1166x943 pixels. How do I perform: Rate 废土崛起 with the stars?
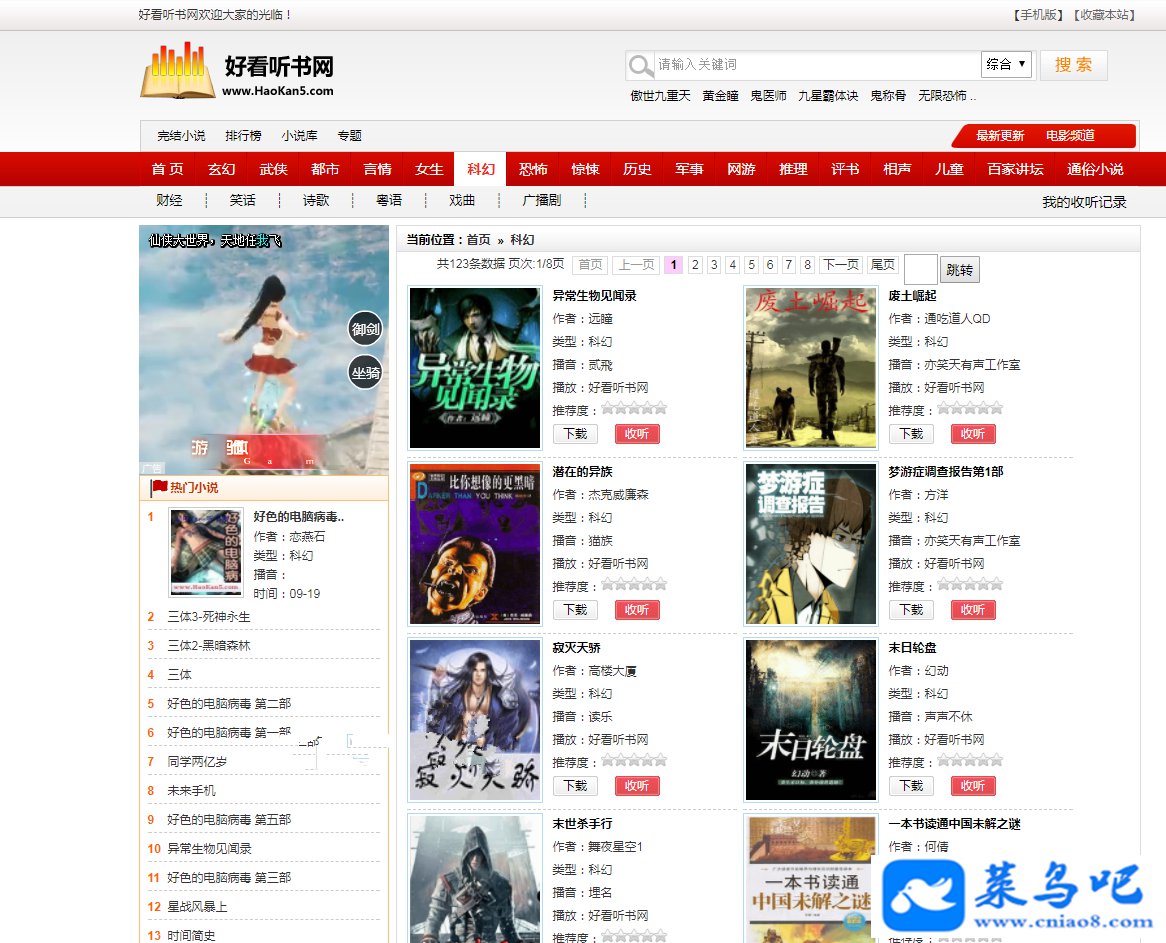tap(970, 408)
